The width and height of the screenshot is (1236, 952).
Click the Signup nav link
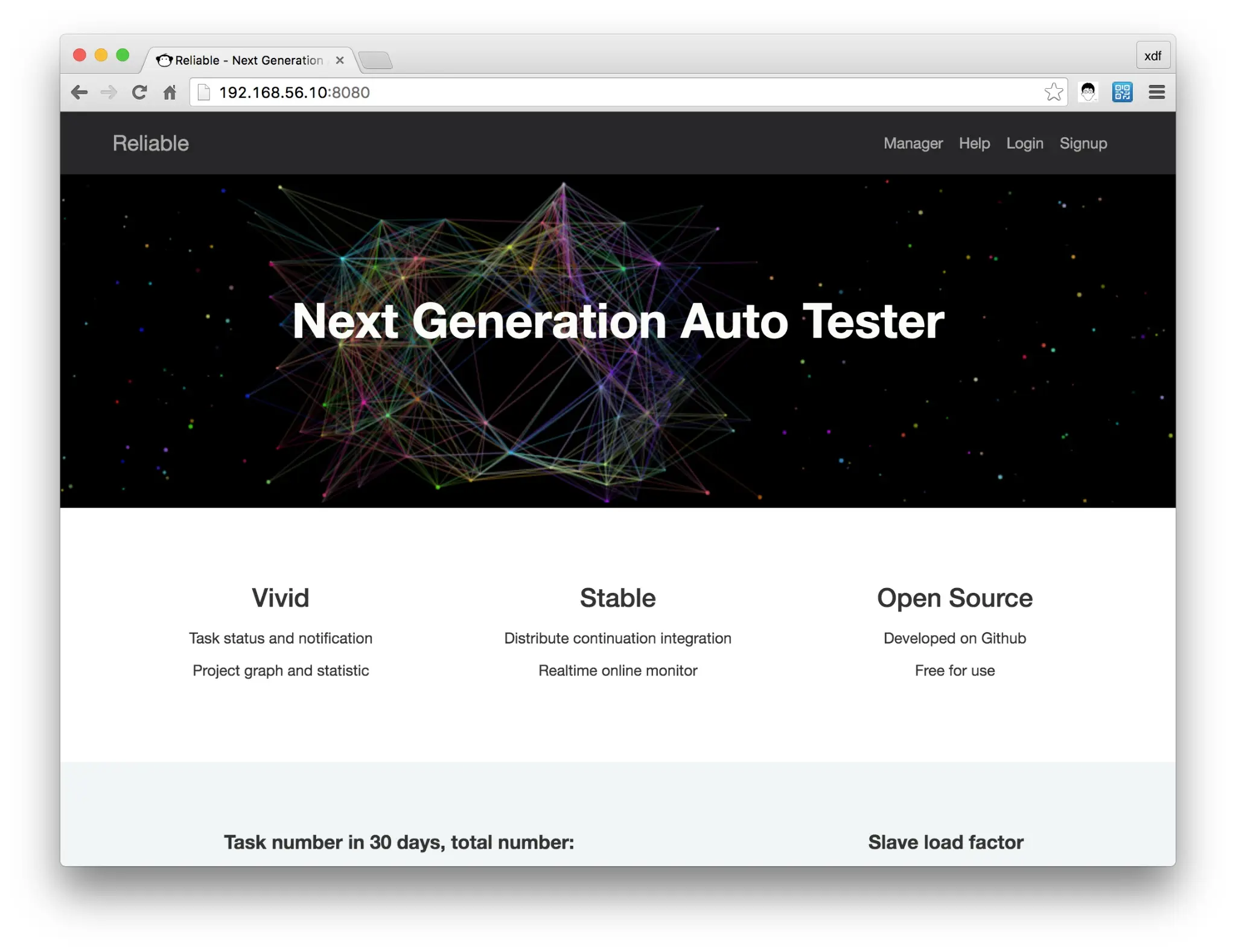point(1083,144)
